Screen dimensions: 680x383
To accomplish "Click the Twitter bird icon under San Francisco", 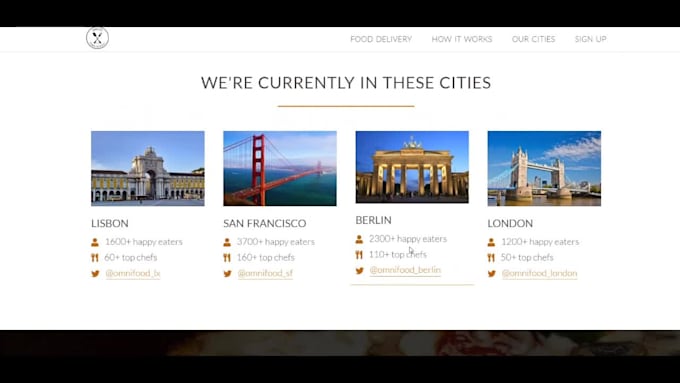I will click(x=227, y=274).
